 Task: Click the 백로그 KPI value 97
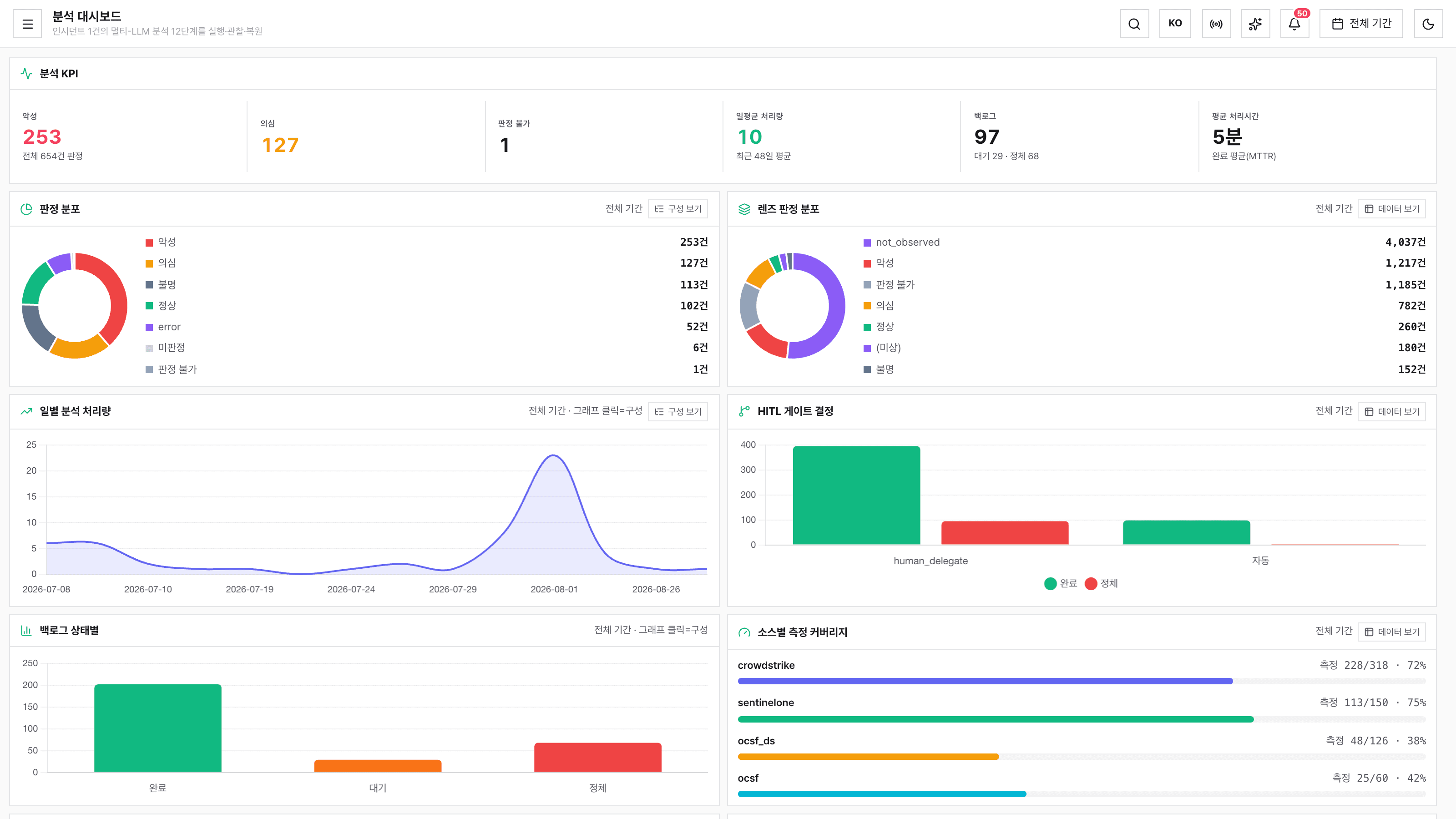click(x=987, y=137)
